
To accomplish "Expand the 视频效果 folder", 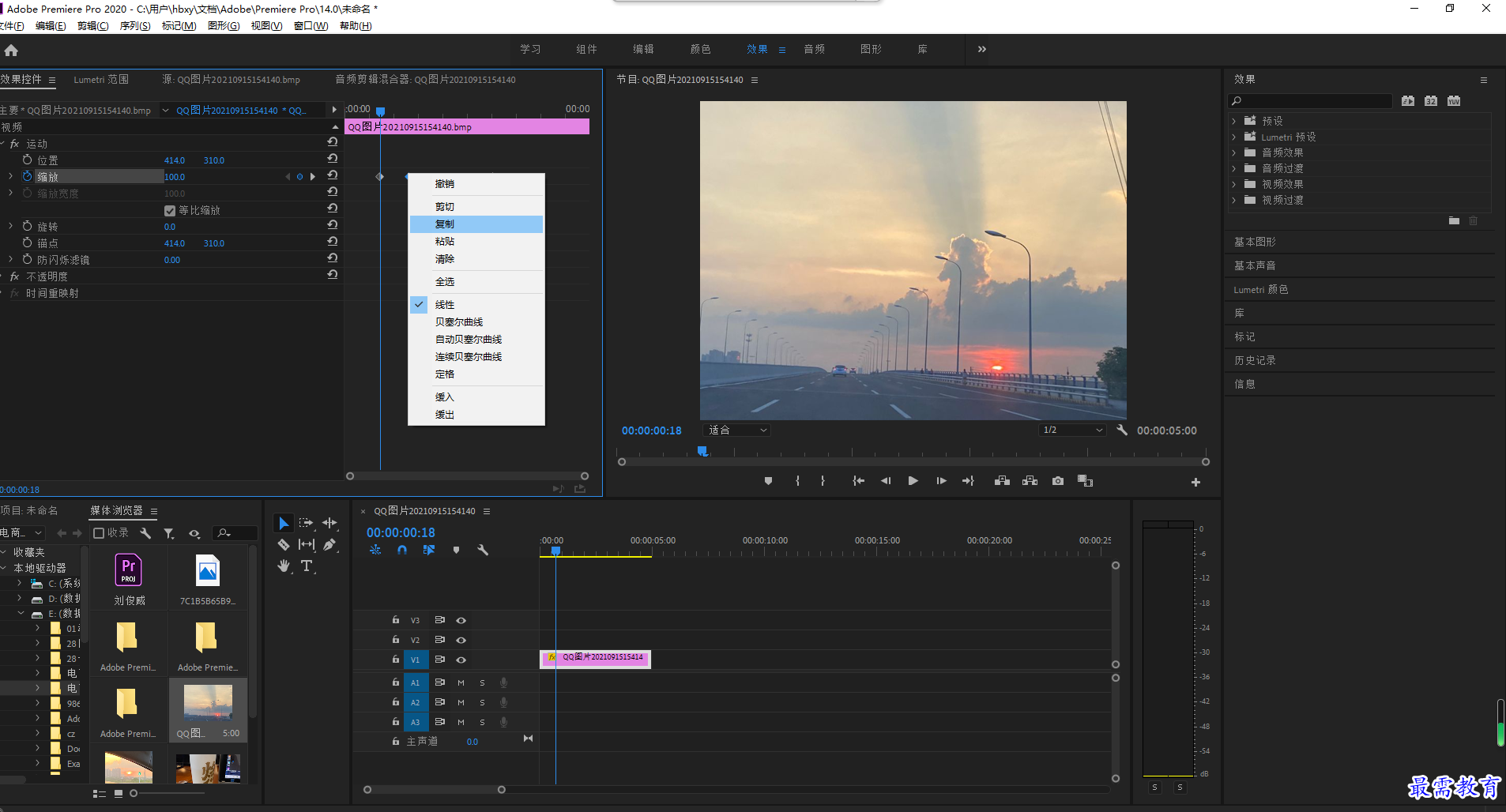I will 1234,184.
